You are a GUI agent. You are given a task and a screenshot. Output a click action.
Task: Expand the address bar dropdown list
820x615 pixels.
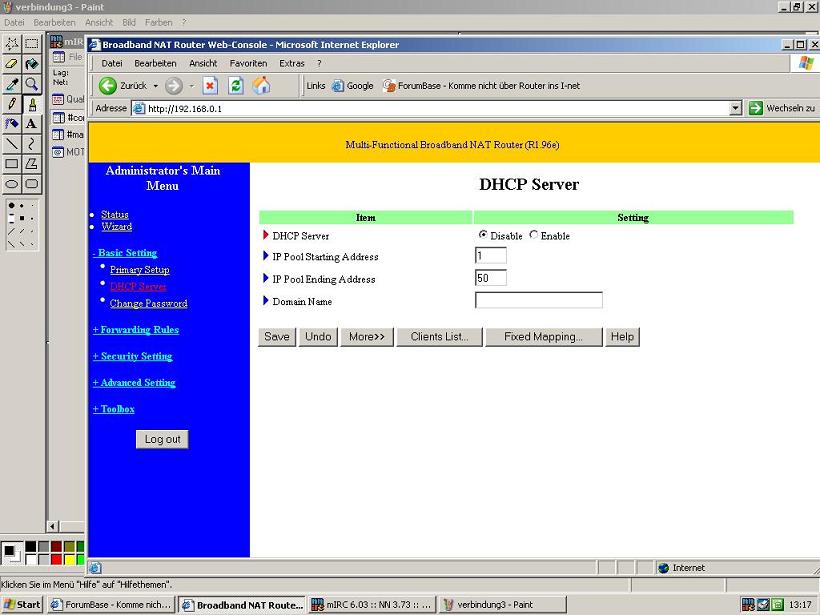(x=736, y=108)
